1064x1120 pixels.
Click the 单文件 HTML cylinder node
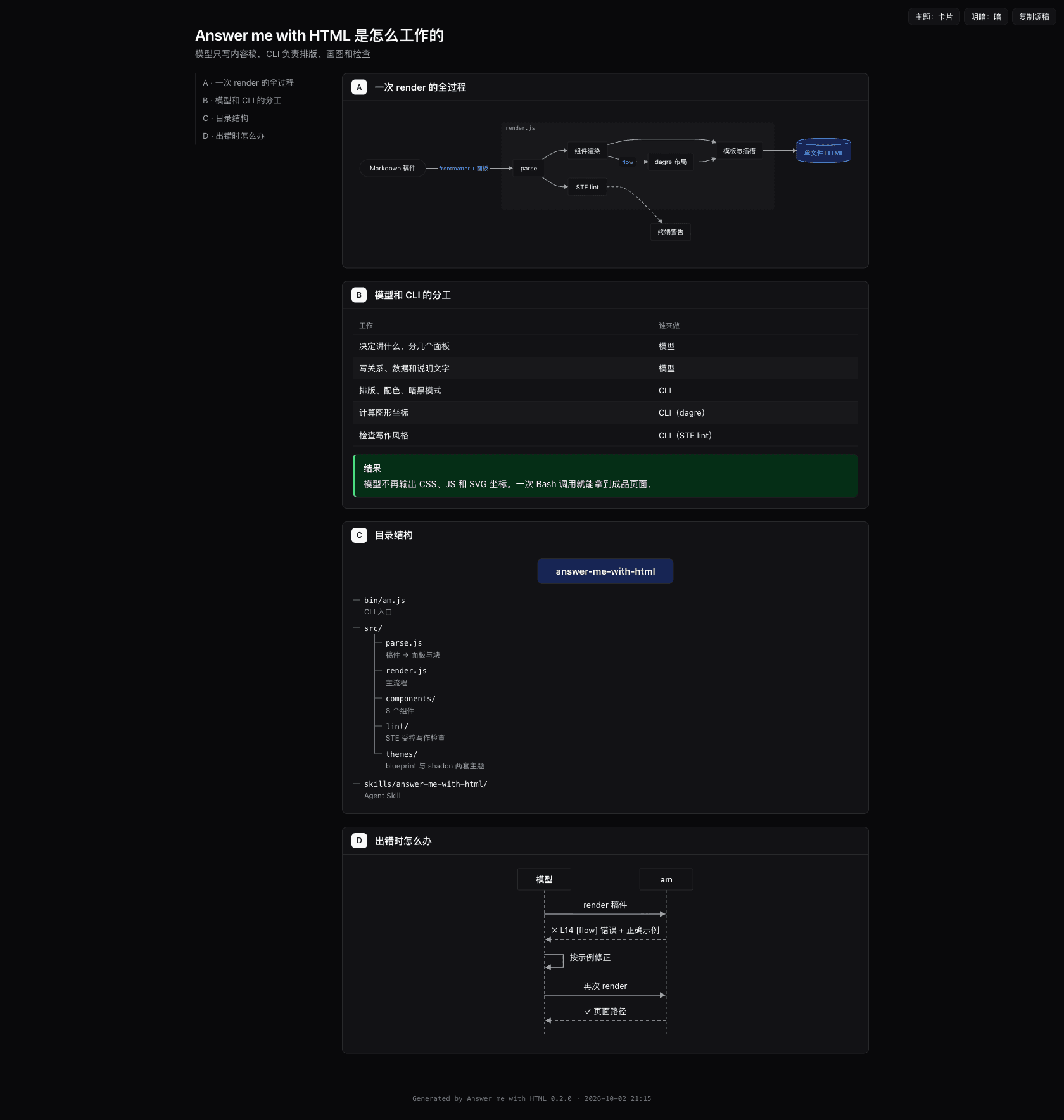coord(824,151)
